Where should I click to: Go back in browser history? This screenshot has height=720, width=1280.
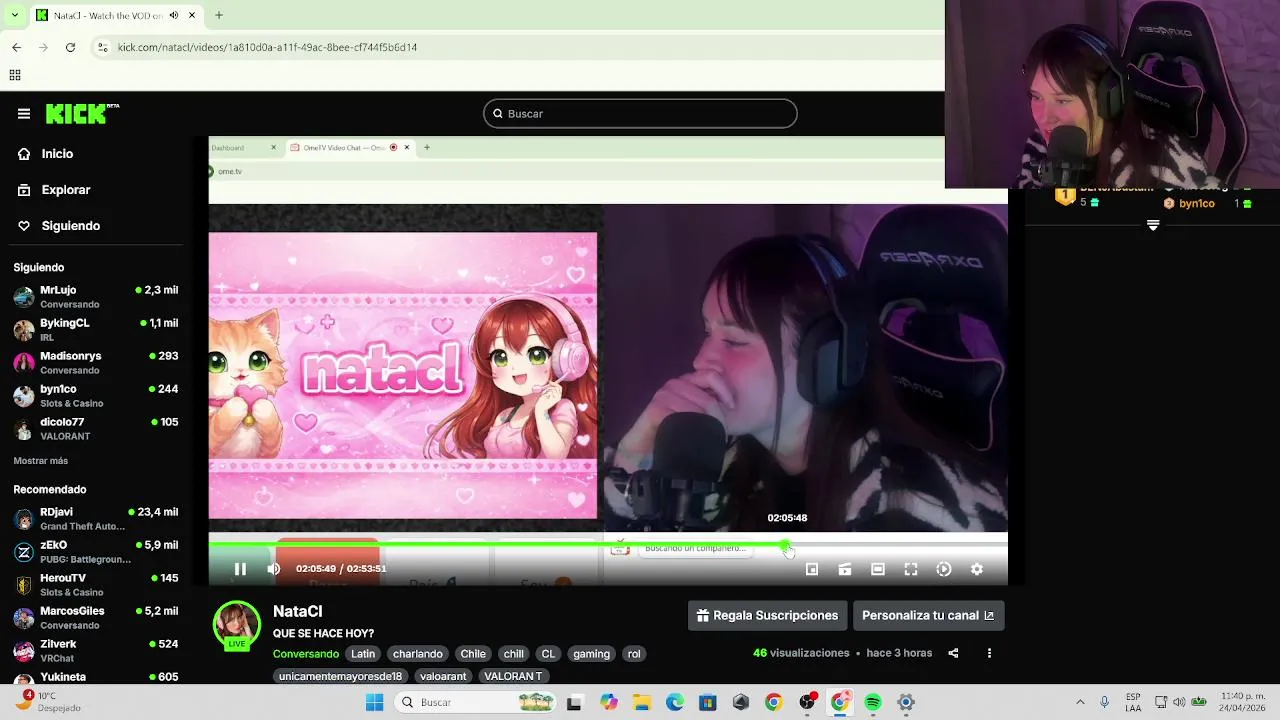coord(16,47)
